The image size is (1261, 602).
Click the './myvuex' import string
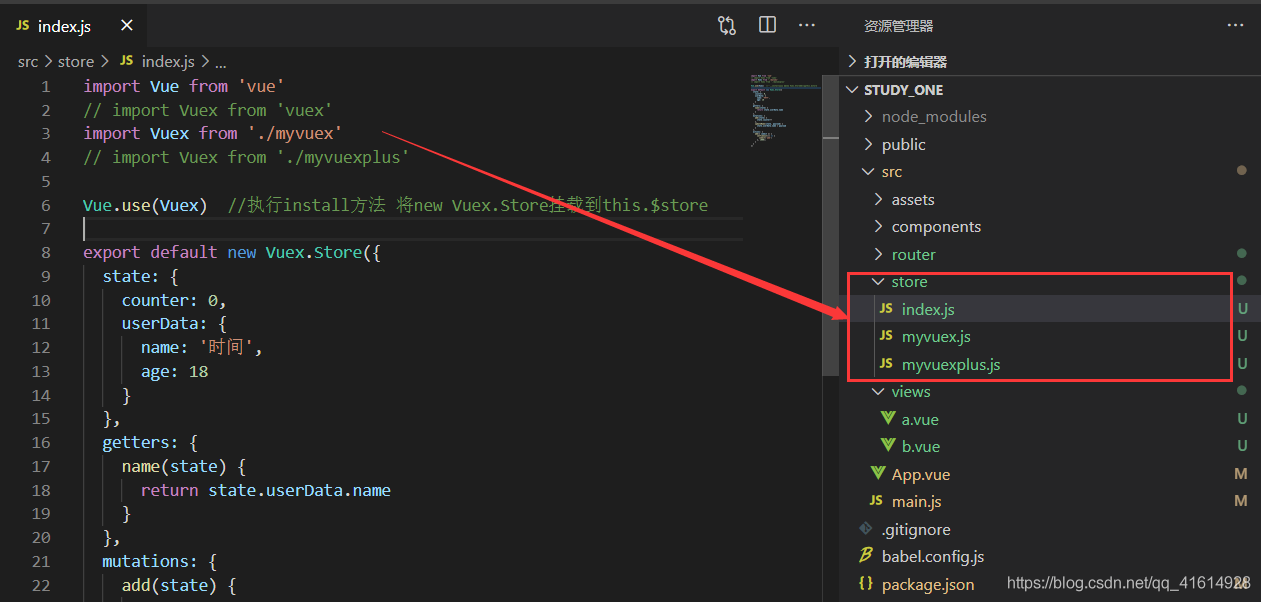(295, 133)
